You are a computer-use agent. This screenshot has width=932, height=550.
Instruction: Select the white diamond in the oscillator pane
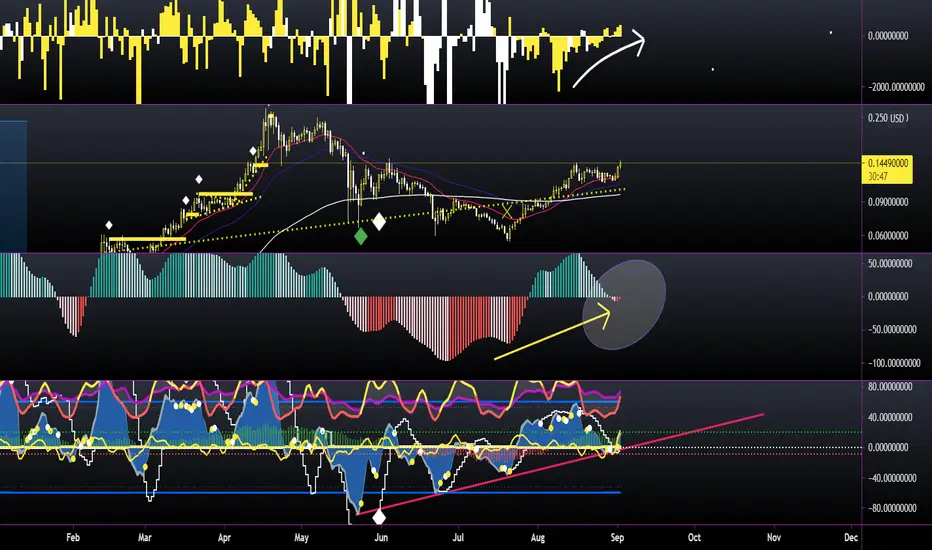click(x=379, y=517)
